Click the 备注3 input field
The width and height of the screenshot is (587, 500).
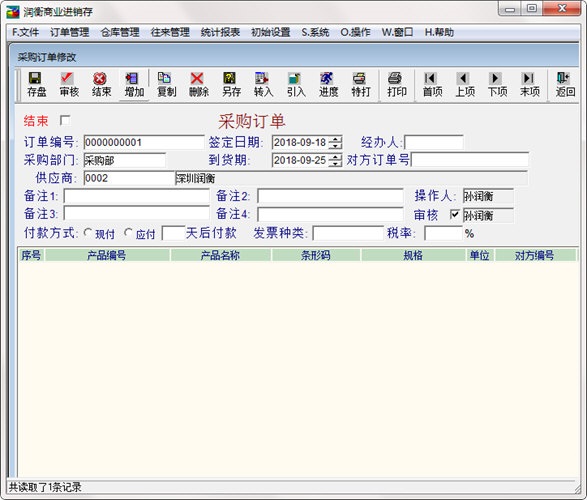[x=136, y=214]
